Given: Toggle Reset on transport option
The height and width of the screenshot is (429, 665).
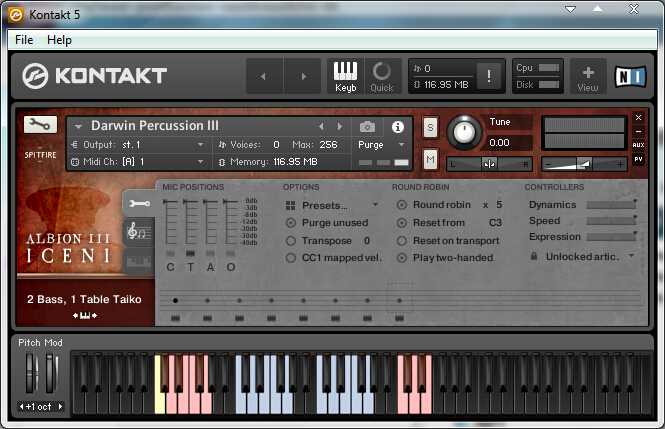Looking at the screenshot, I should (x=402, y=241).
